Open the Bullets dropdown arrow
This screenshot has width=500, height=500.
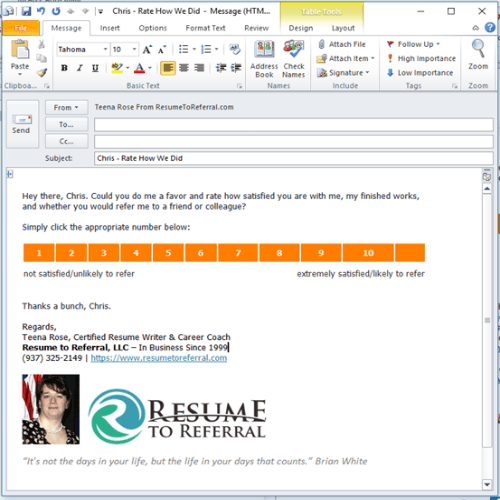194,49
